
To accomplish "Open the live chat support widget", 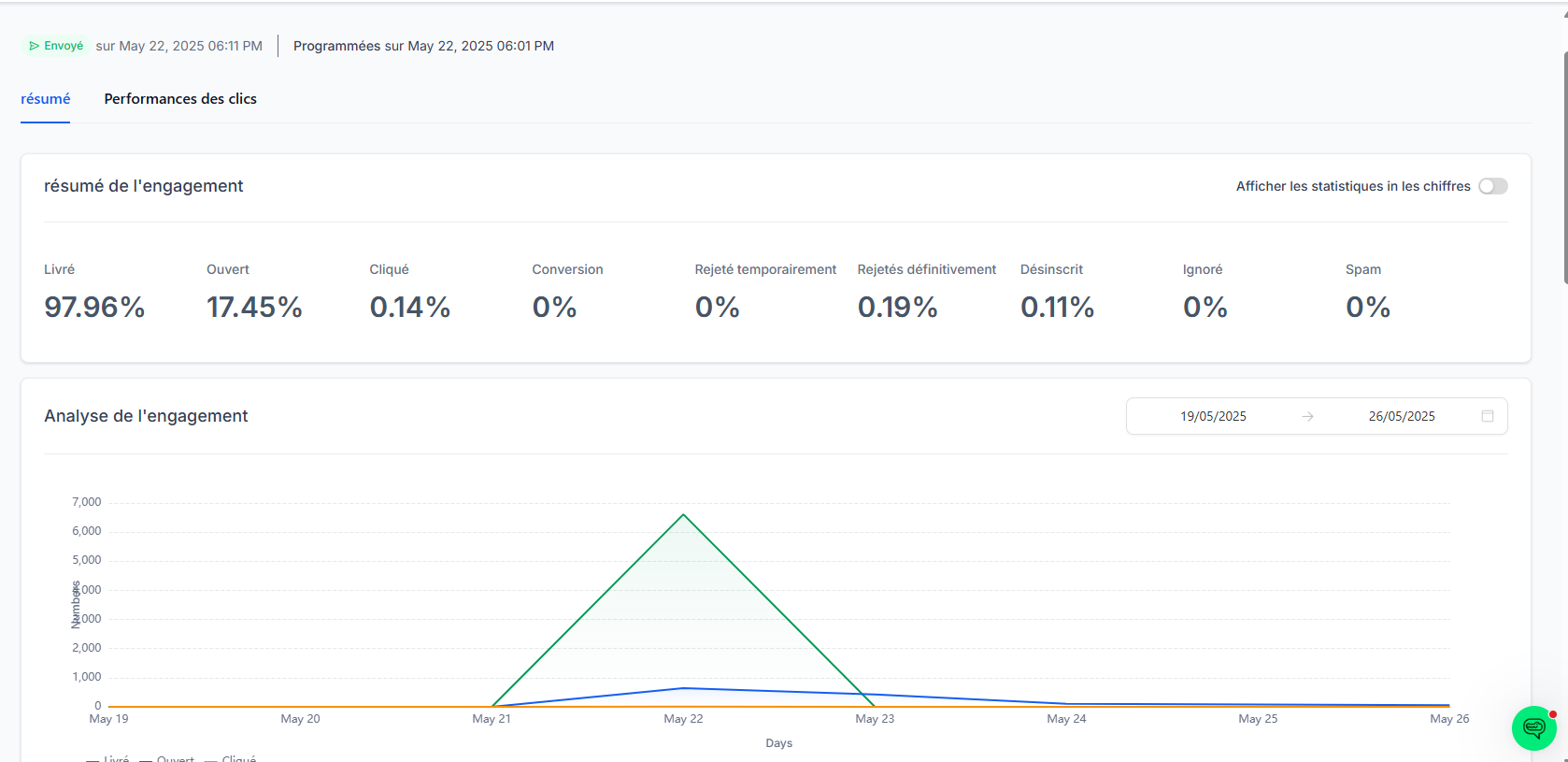I will click(x=1533, y=728).
